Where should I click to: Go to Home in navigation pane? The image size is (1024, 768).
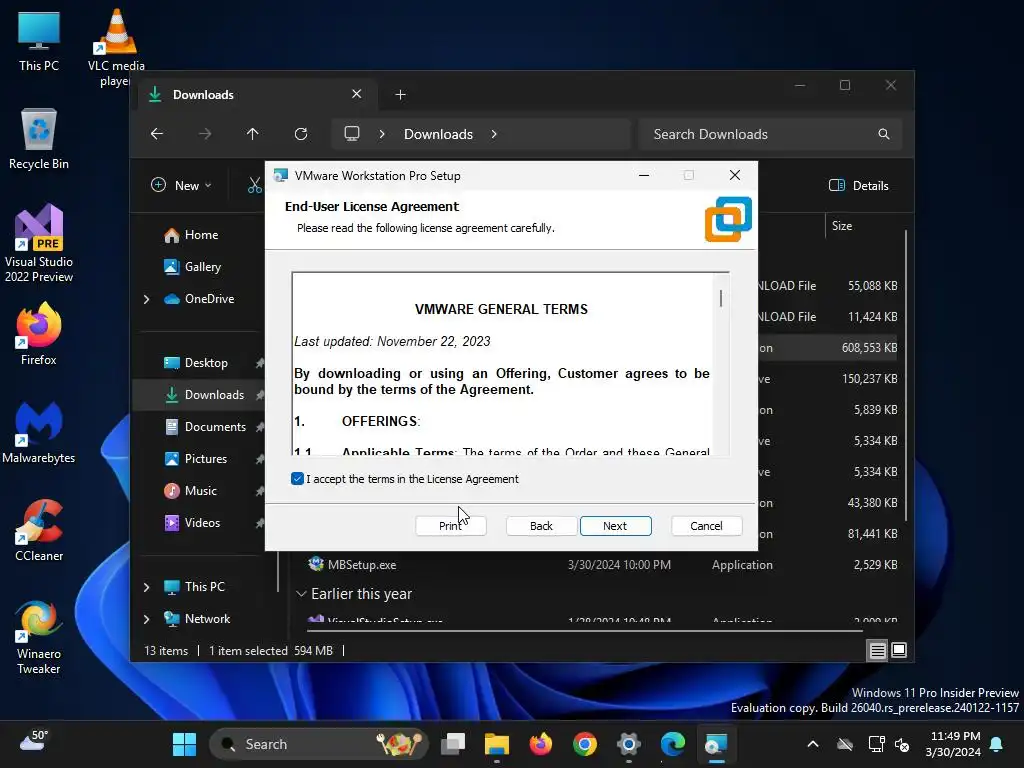(201, 234)
